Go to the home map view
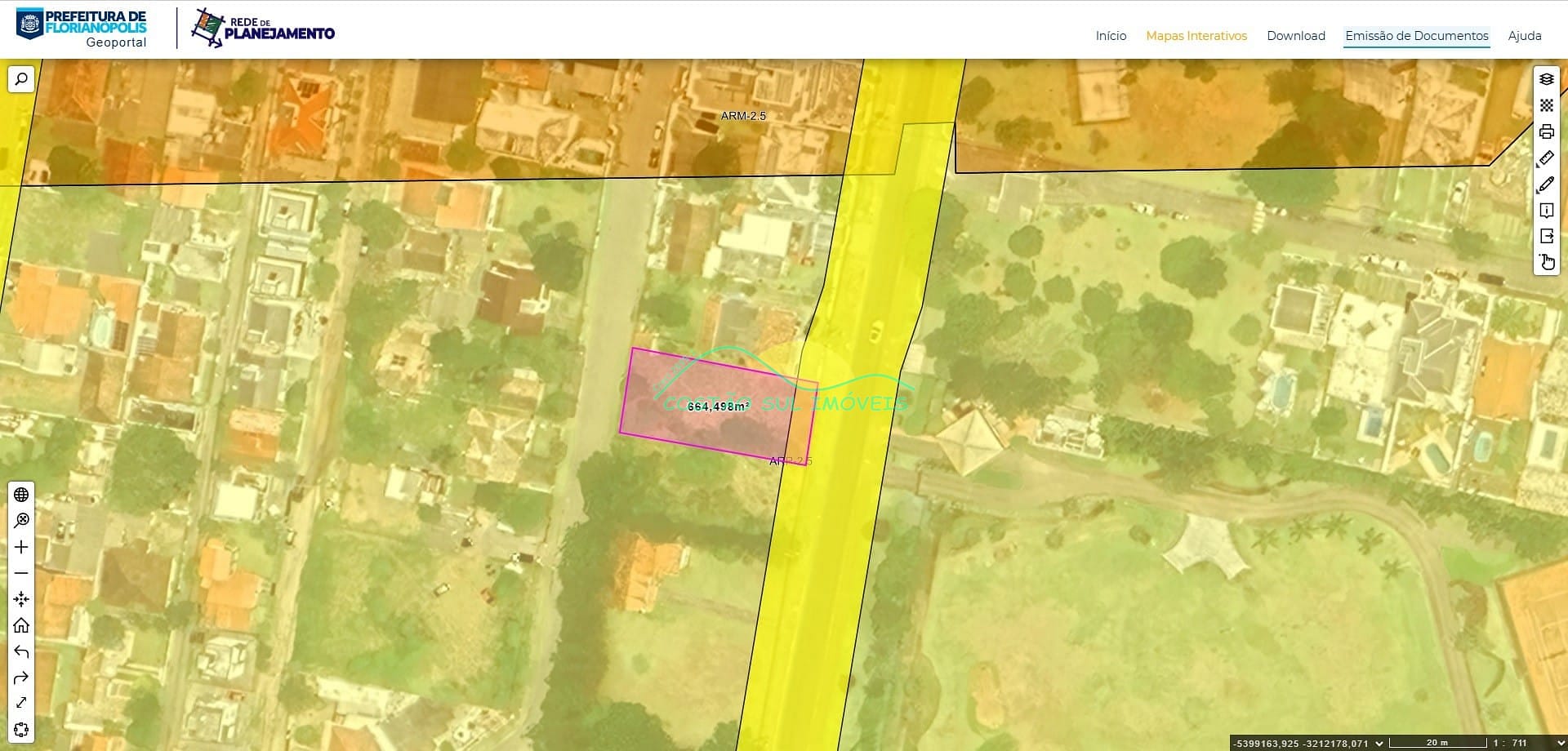 click(x=21, y=625)
